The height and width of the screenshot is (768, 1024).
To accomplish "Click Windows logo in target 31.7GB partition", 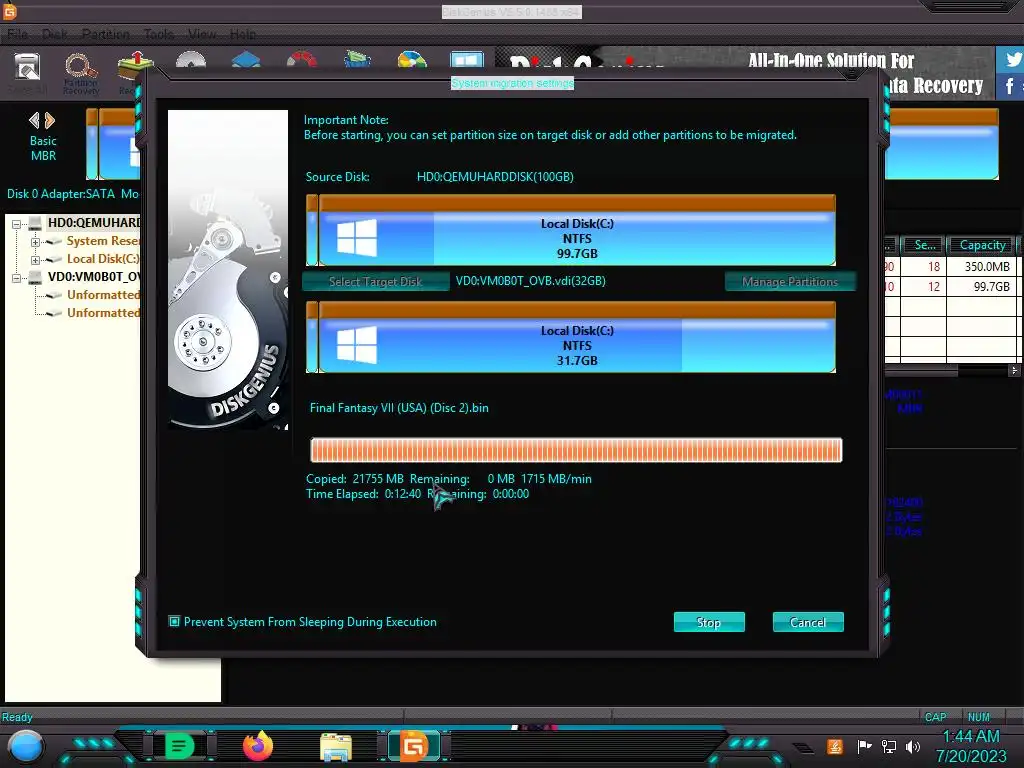I will [357, 344].
